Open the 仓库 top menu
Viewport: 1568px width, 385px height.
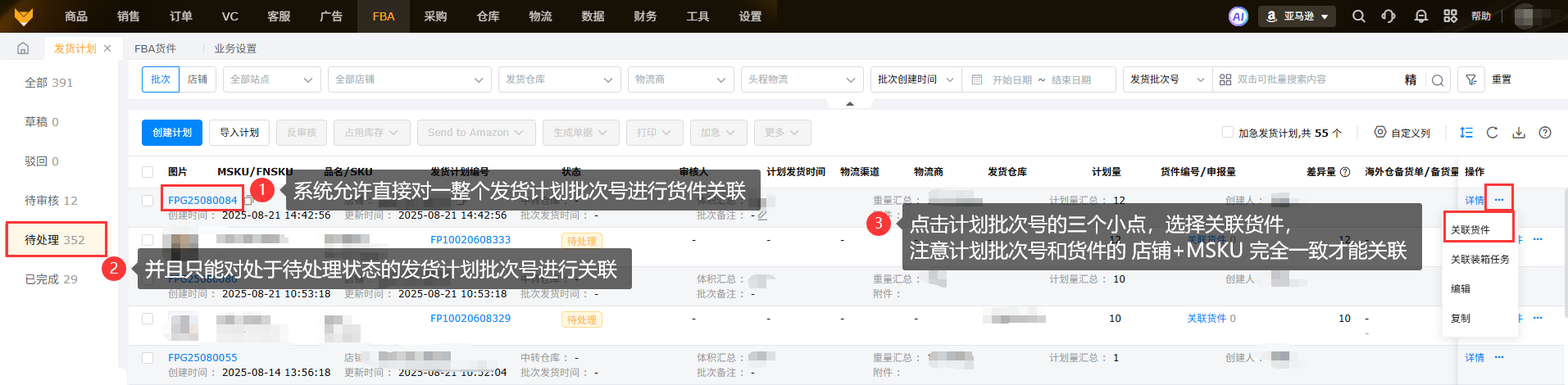[x=488, y=16]
